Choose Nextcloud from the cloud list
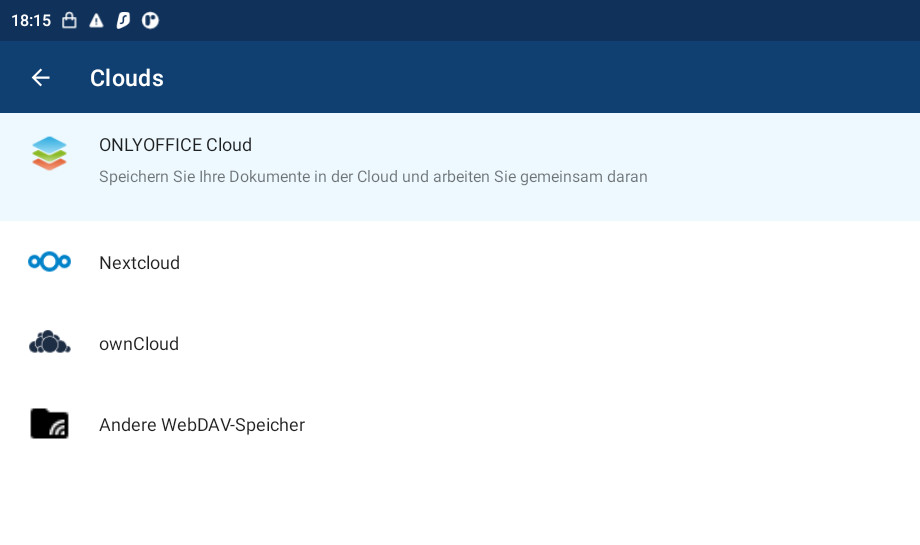Image resolution: width=920 pixels, height=545 pixels. (460, 262)
